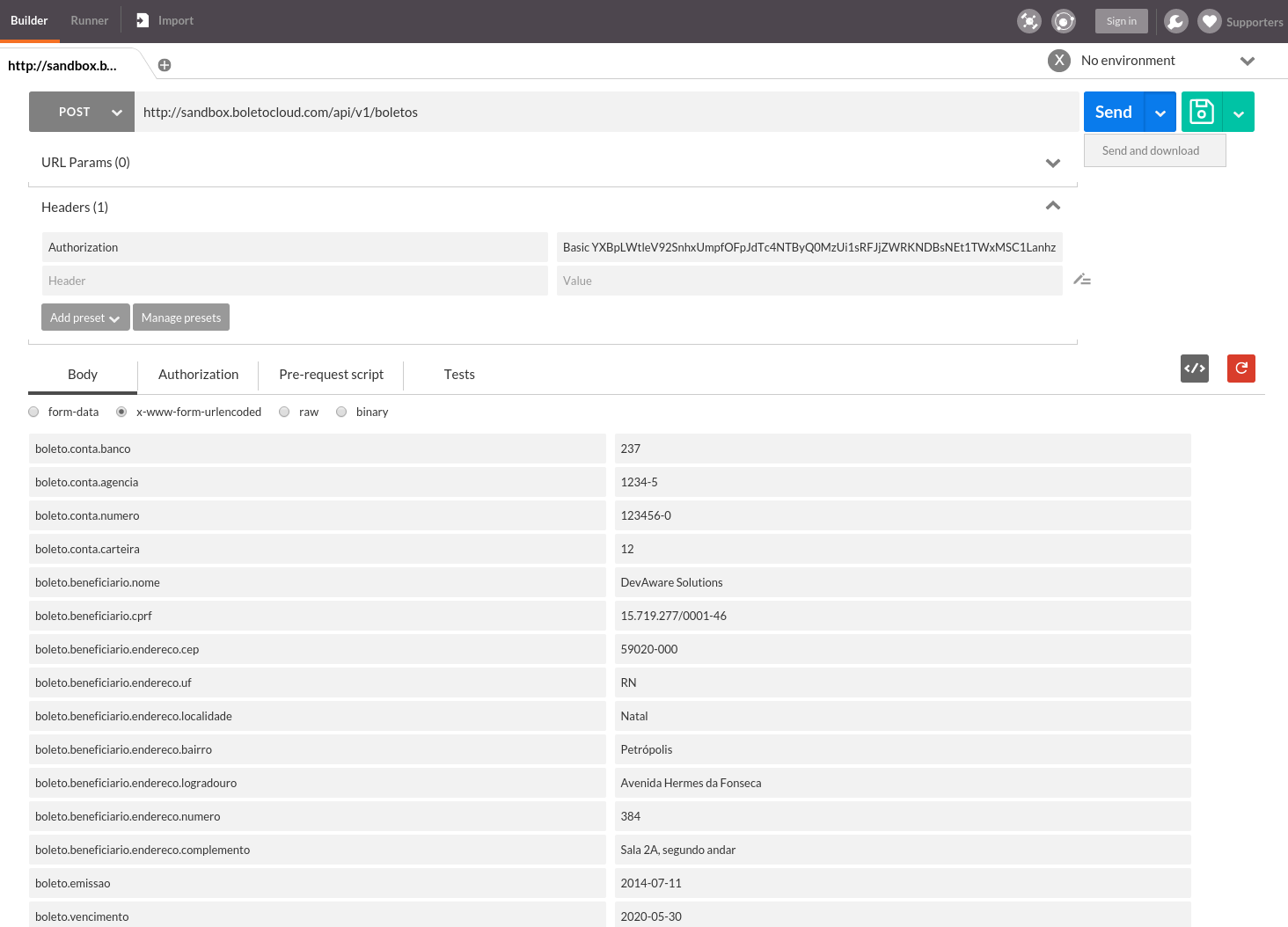Click the red reset request icon
This screenshot has height=927, width=1288.
(x=1240, y=369)
